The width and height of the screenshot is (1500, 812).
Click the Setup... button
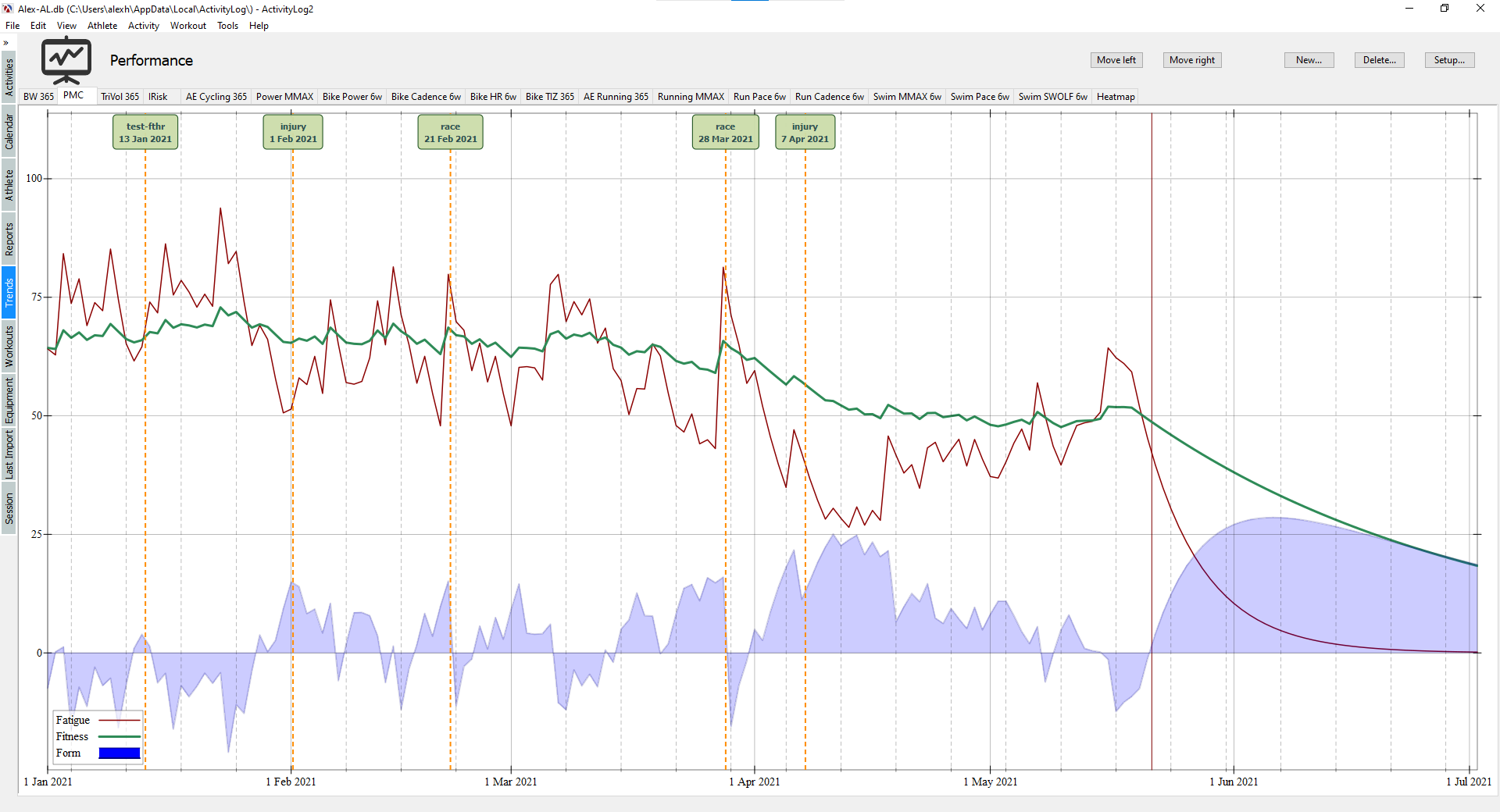(x=1449, y=60)
